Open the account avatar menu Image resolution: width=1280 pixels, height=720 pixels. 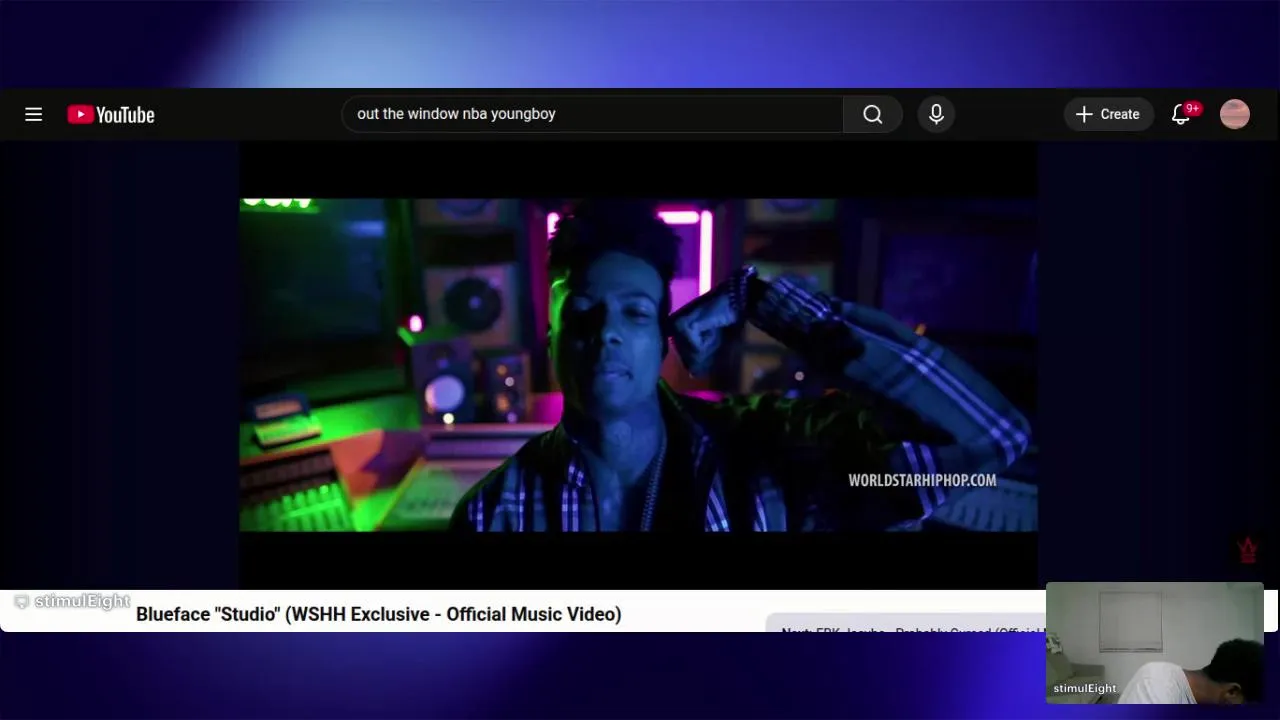[1235, 114]
